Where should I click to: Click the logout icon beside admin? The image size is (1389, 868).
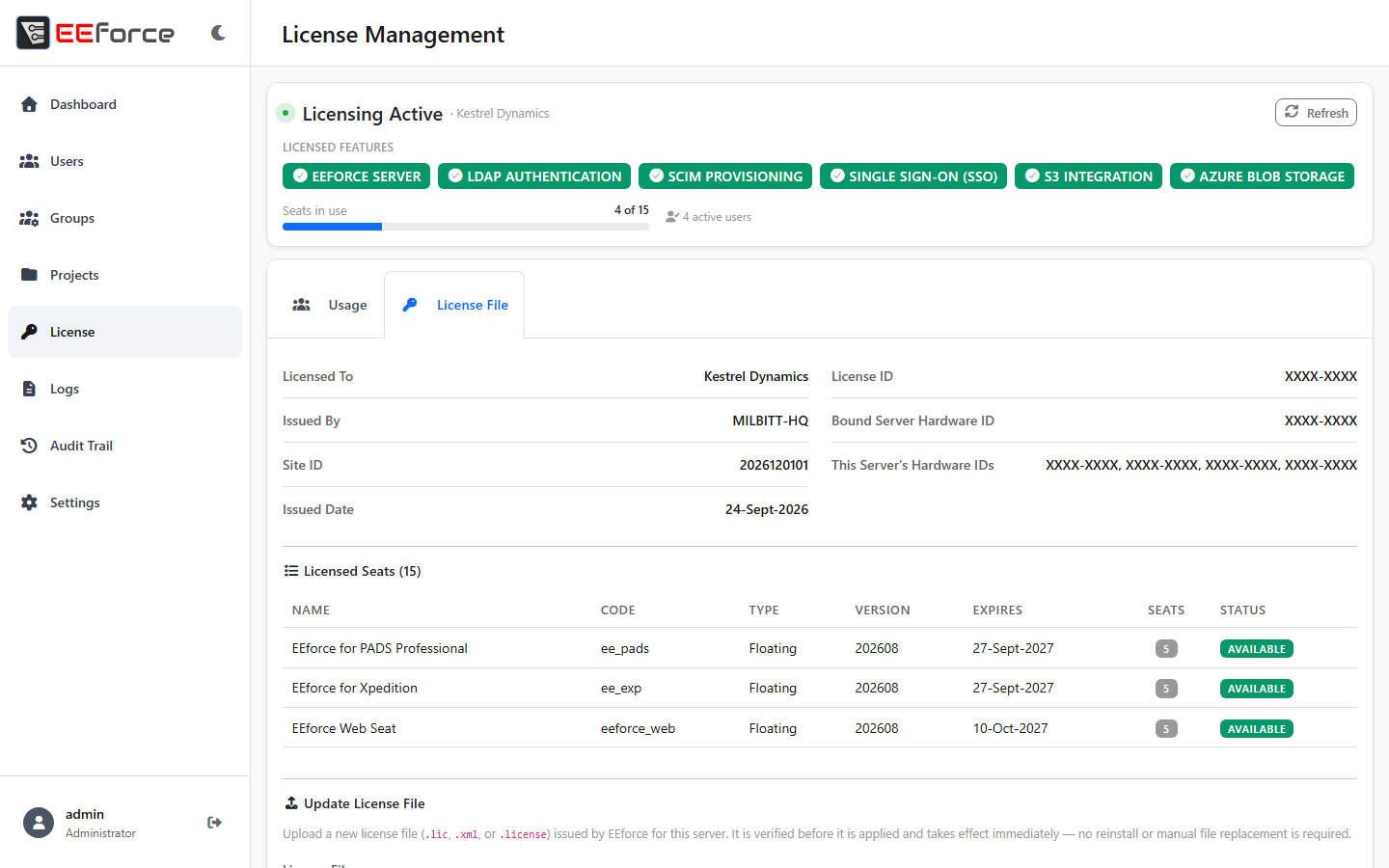[214, 823]
